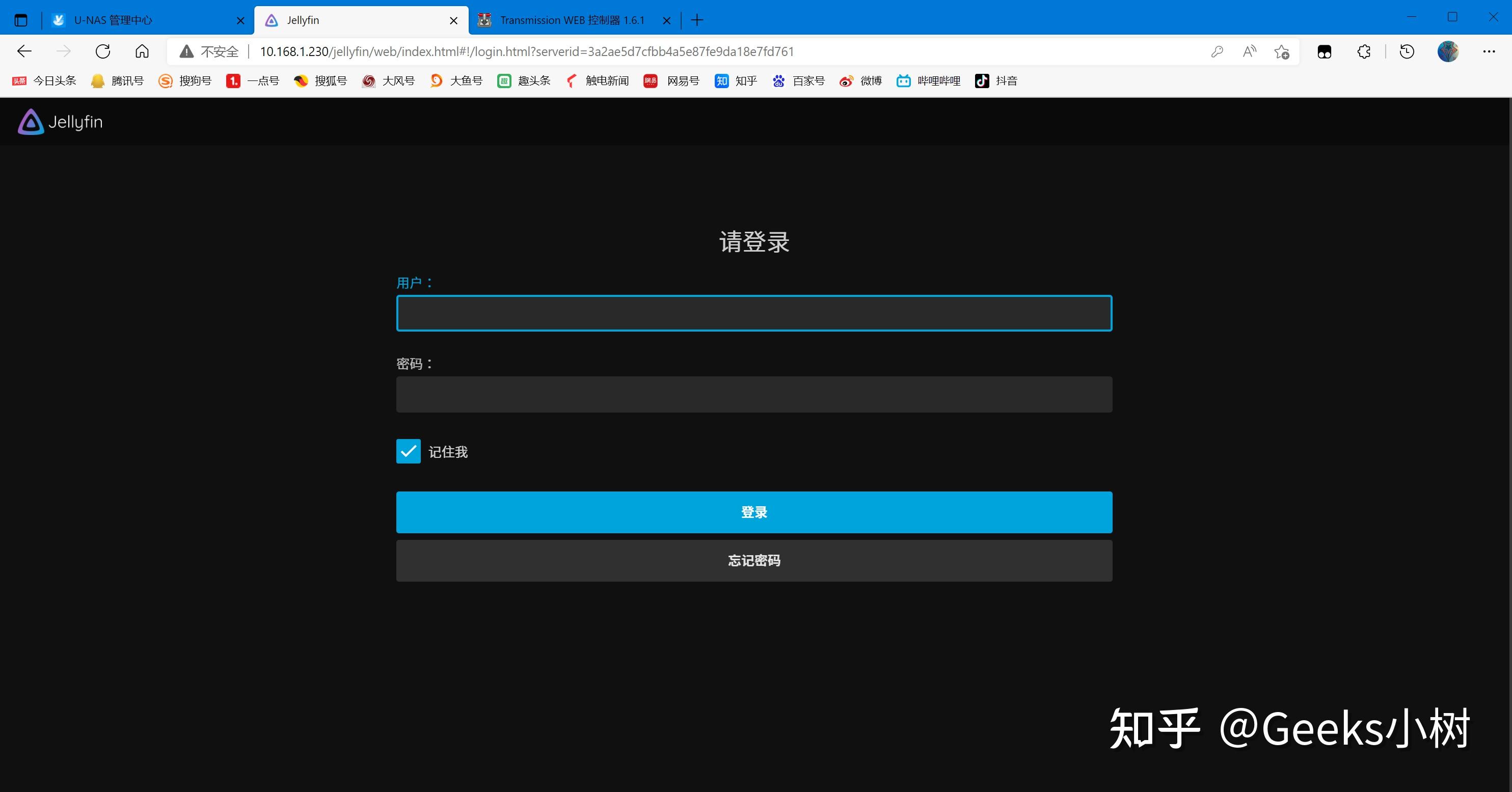Open browser extensions puzzle icon
1512x792 pixels.
click(x=1363, y=51)
